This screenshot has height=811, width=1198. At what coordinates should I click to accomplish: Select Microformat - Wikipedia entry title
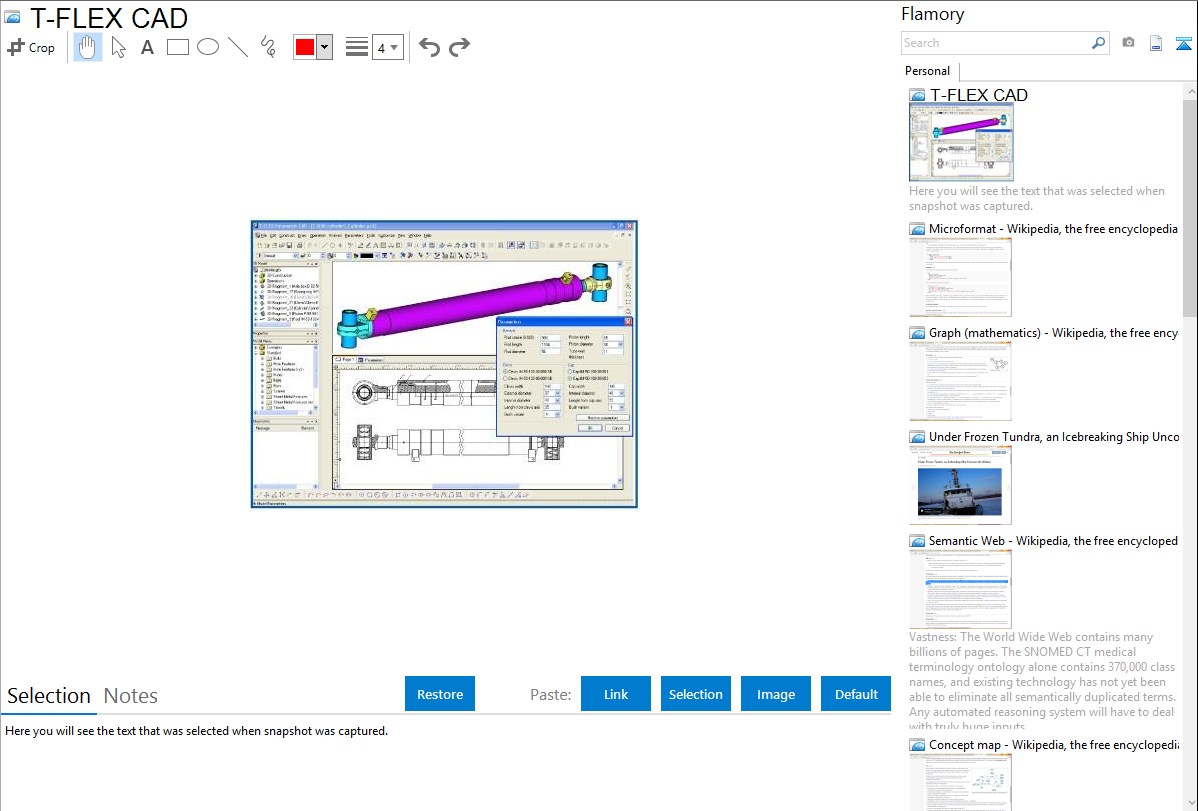pyautogui.click(x=1053, y=229)
